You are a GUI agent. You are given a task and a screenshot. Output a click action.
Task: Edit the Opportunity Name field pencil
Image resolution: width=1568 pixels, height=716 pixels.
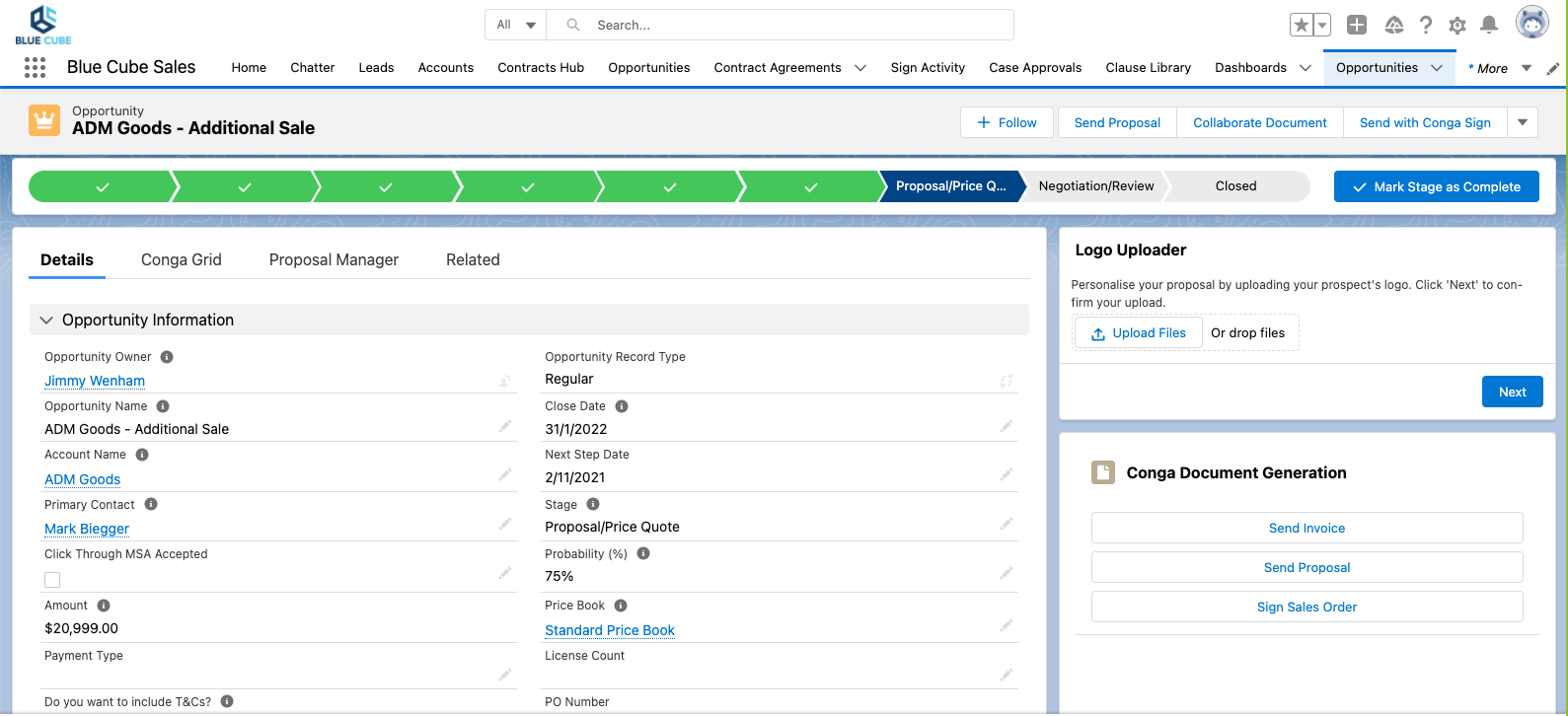505,427
